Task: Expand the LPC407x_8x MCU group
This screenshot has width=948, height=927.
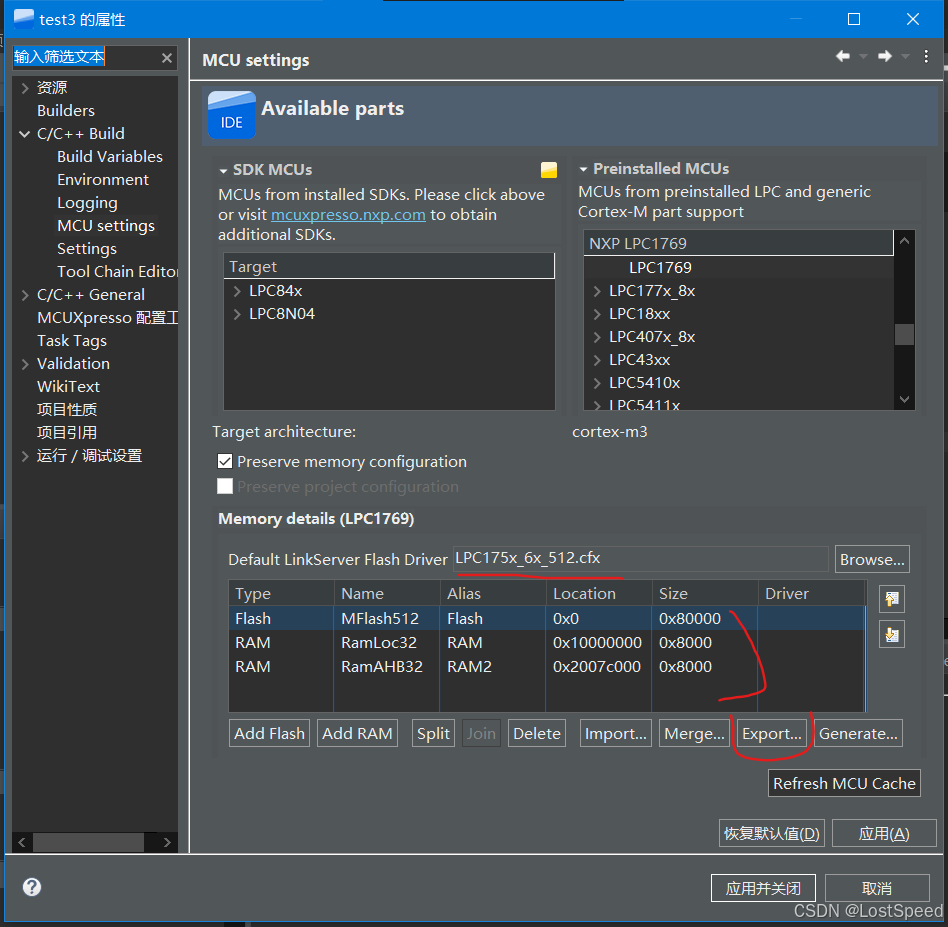Action: [x=597, y=337]
